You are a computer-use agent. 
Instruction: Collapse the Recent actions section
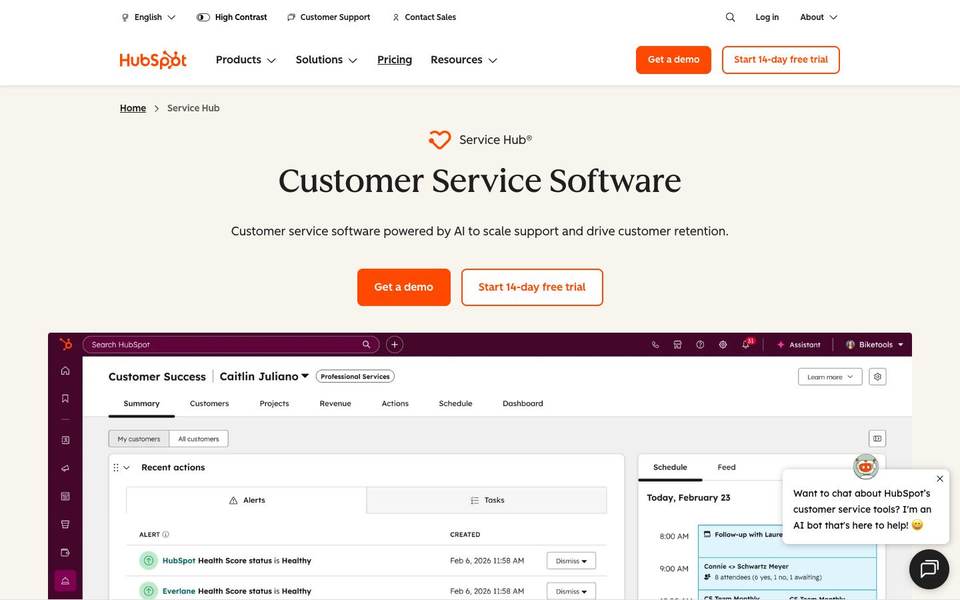pyautogui.click(x=127, y=467)
